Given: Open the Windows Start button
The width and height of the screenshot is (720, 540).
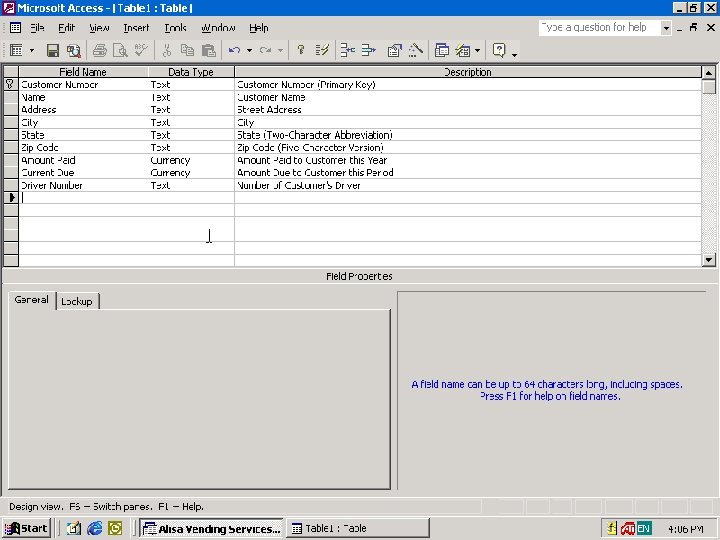Looking at the screenshot, I should click(26, 529).
